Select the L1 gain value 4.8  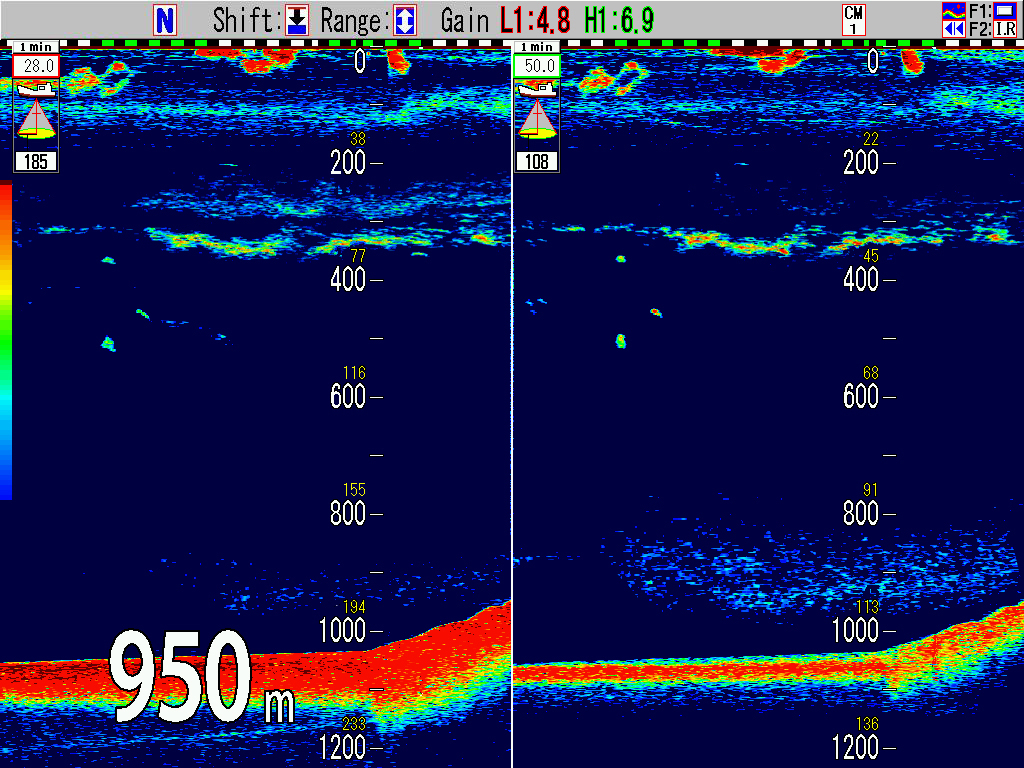coord(535,21)
